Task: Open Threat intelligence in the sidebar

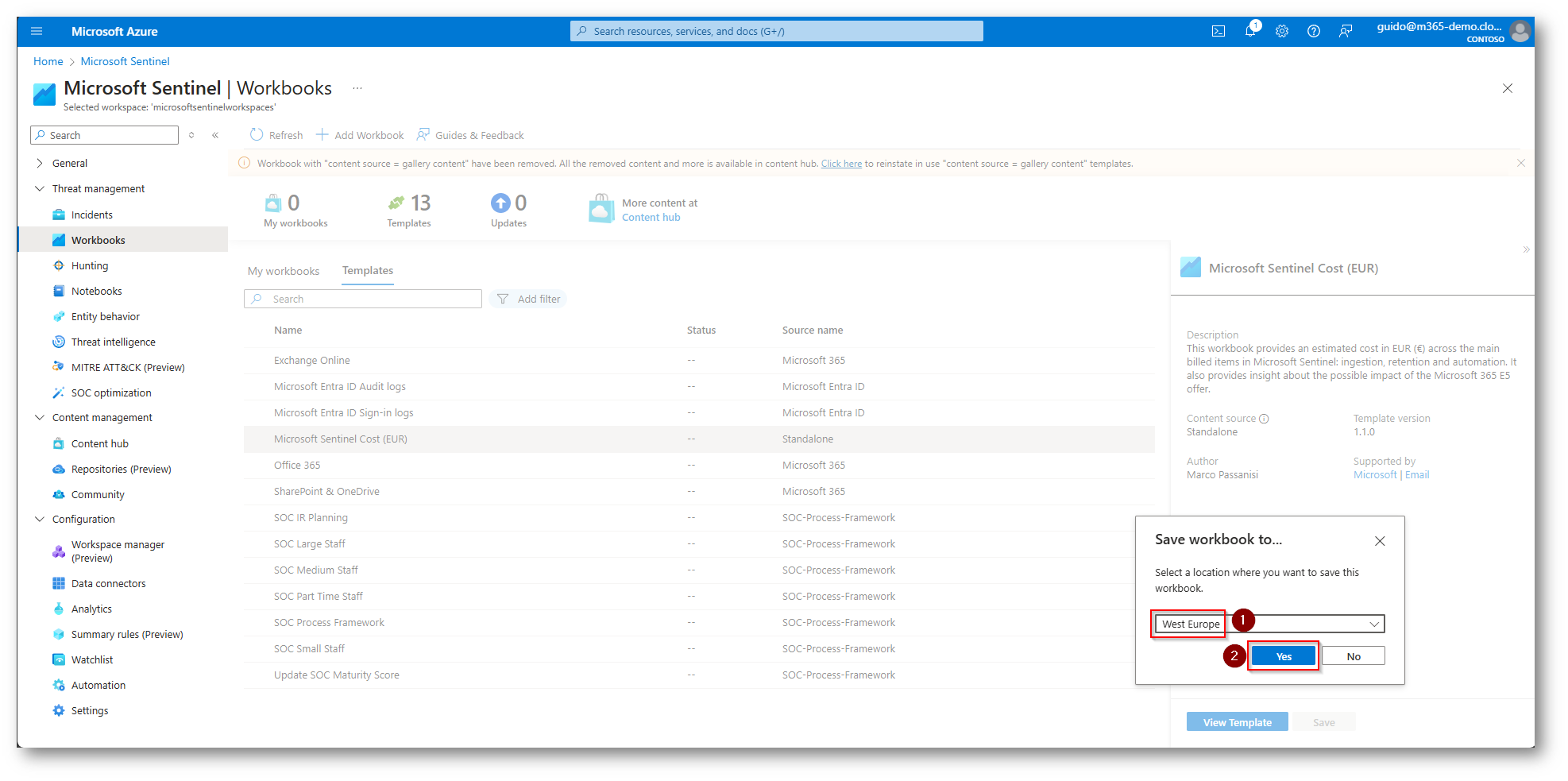Action: tap(114, 342)
